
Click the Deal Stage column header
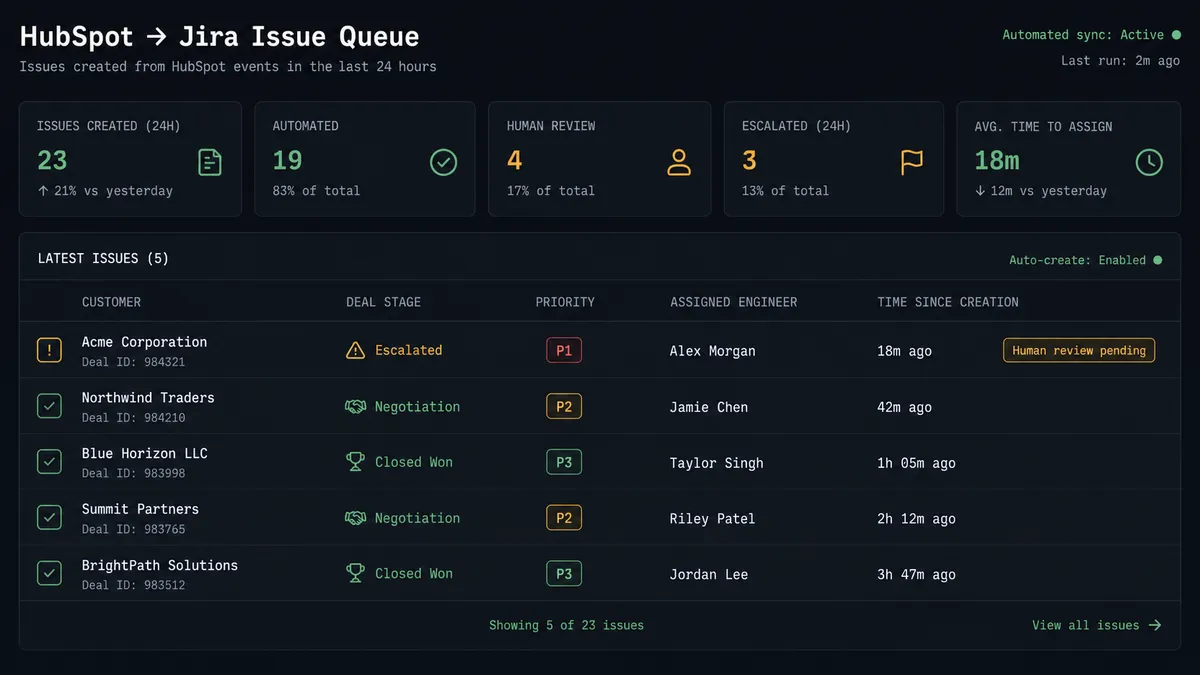click(383, 302)
